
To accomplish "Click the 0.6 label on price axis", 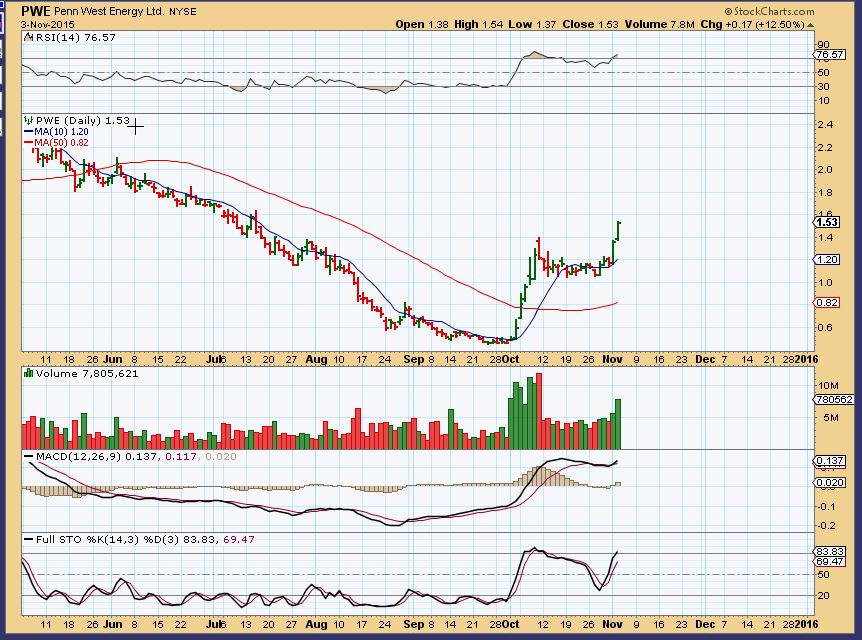I will [826, 328].
